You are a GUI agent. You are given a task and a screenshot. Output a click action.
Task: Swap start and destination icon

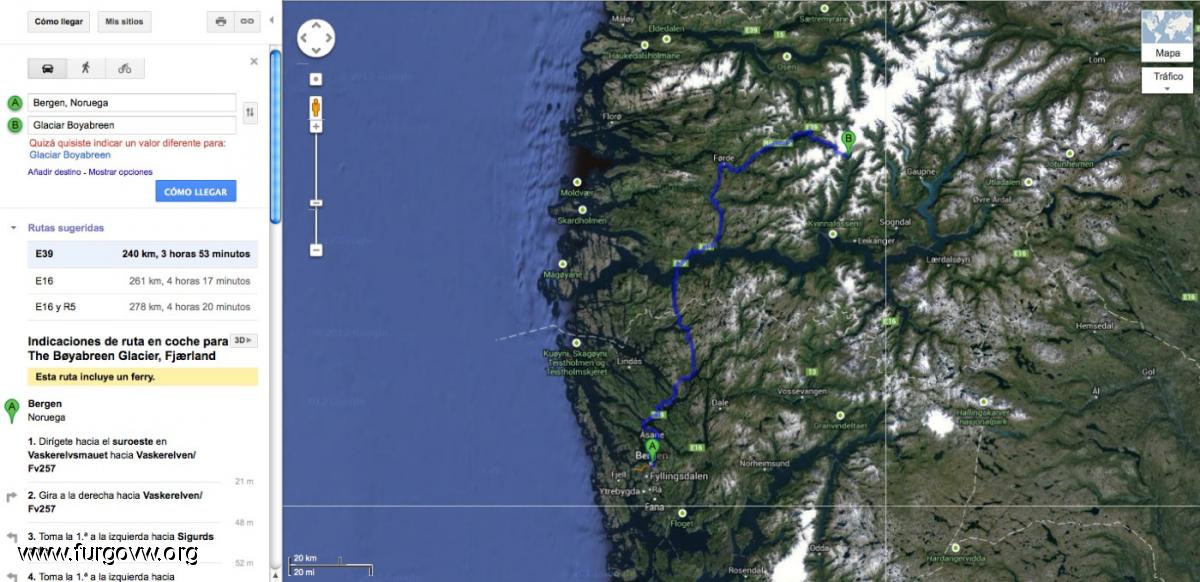250,113
